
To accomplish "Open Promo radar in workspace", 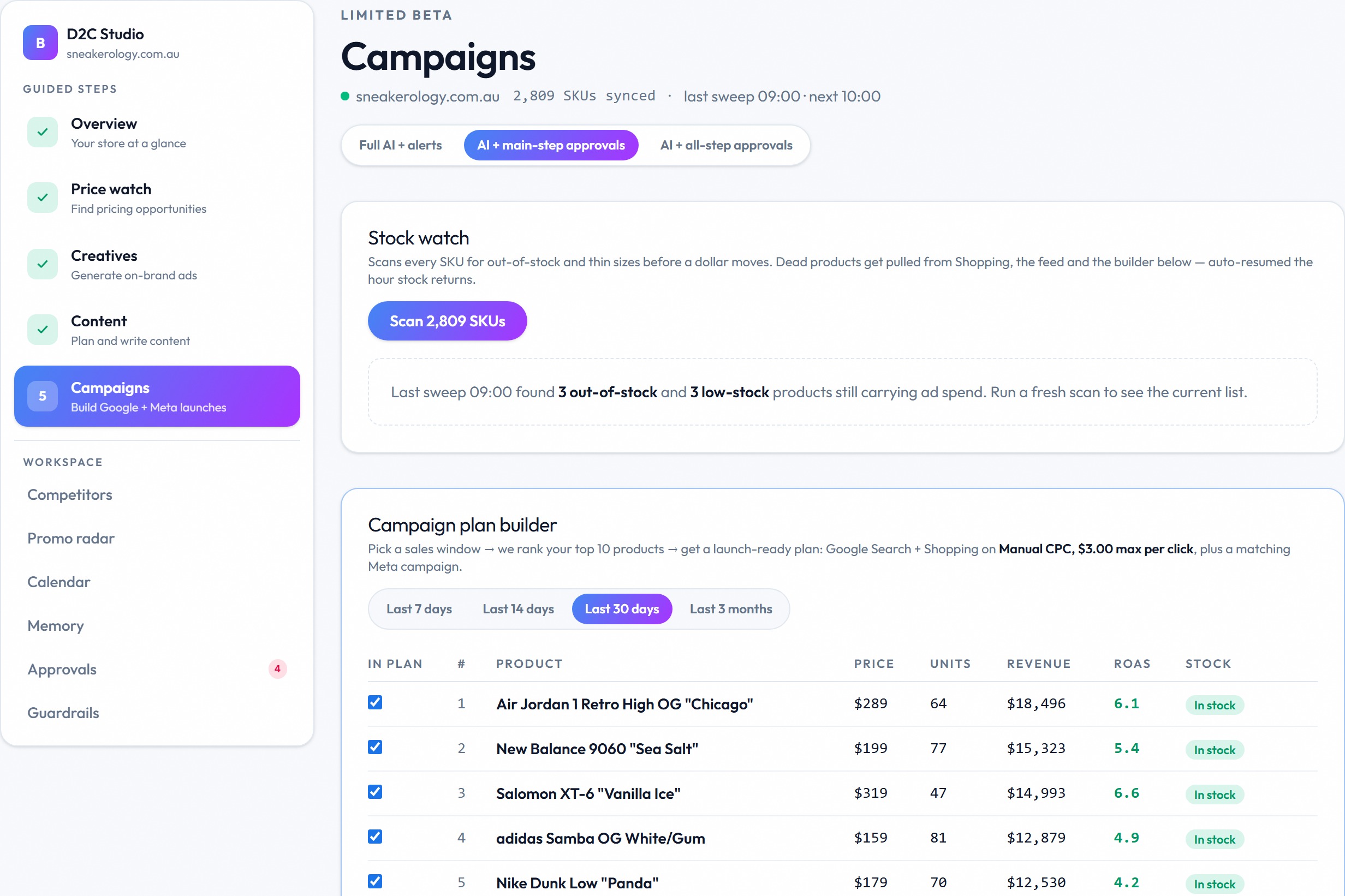I will pyautogui.click(x=157, y=538).
